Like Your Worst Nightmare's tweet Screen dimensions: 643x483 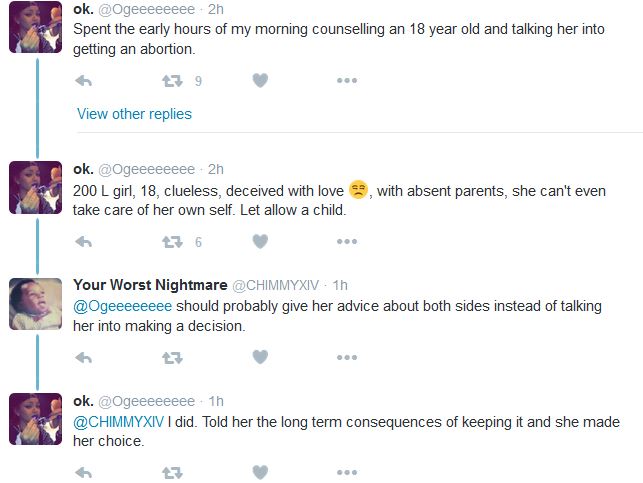[260, 357]
